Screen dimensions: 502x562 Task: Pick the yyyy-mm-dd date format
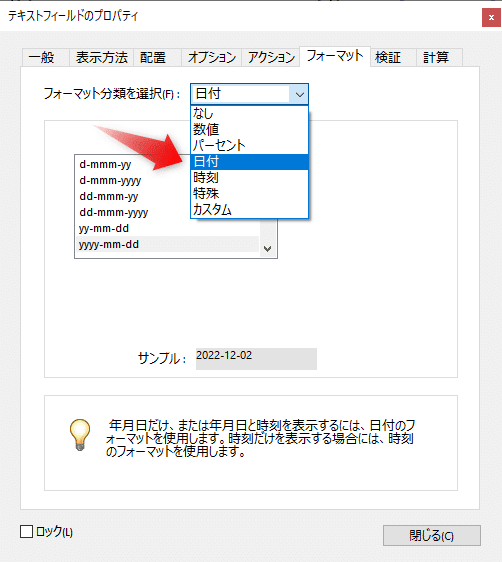coord(167,244)
